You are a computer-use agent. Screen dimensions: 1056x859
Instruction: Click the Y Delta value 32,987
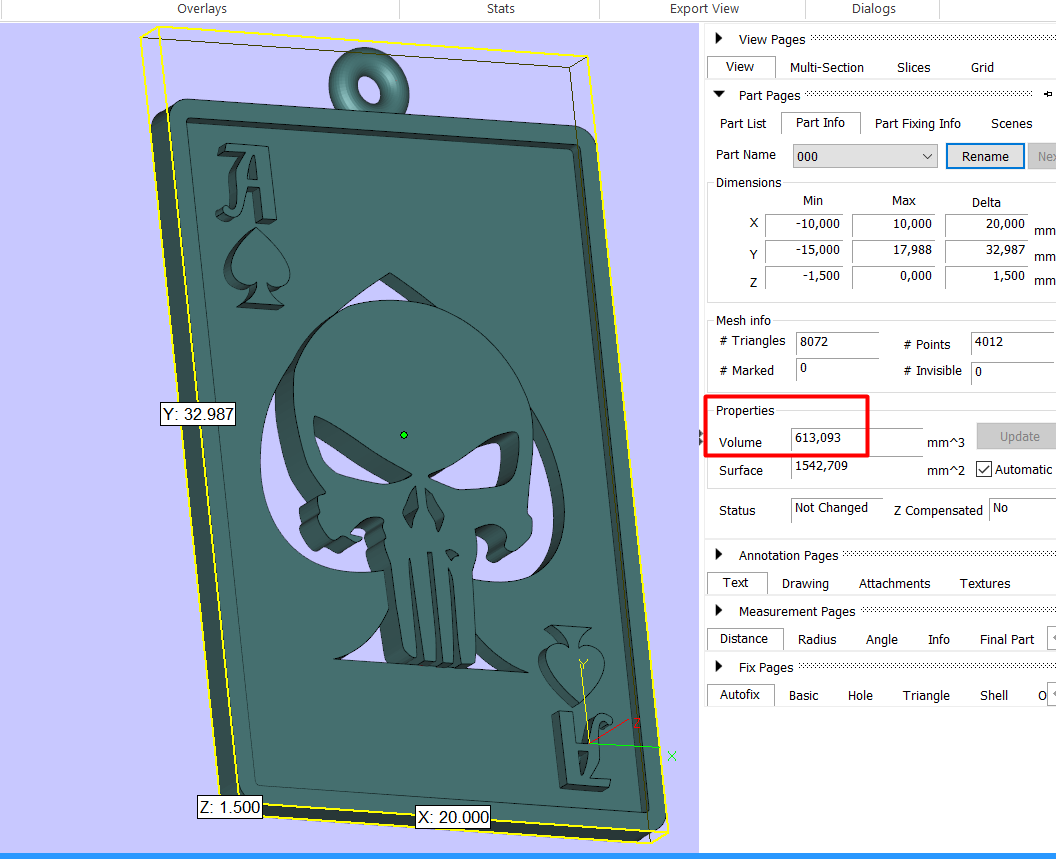[987, 251]
